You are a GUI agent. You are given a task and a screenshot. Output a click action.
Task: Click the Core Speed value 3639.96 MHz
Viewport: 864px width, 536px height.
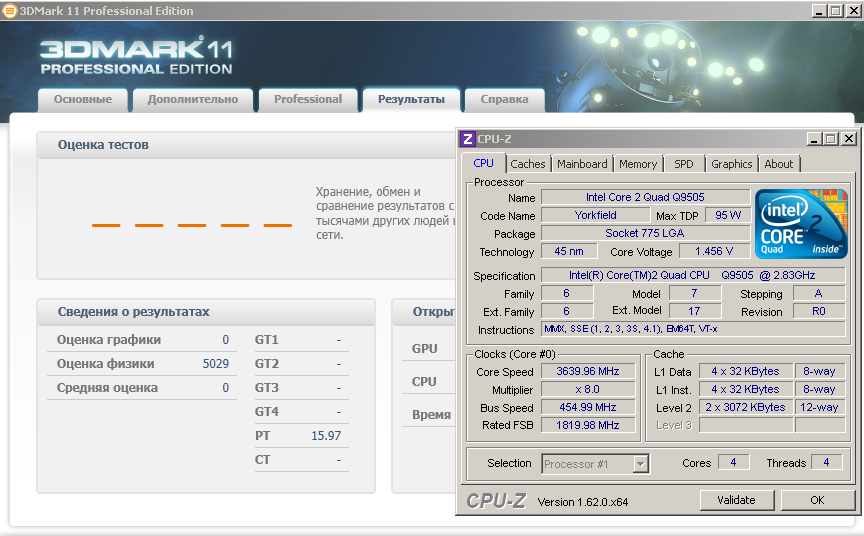(588, 371)
